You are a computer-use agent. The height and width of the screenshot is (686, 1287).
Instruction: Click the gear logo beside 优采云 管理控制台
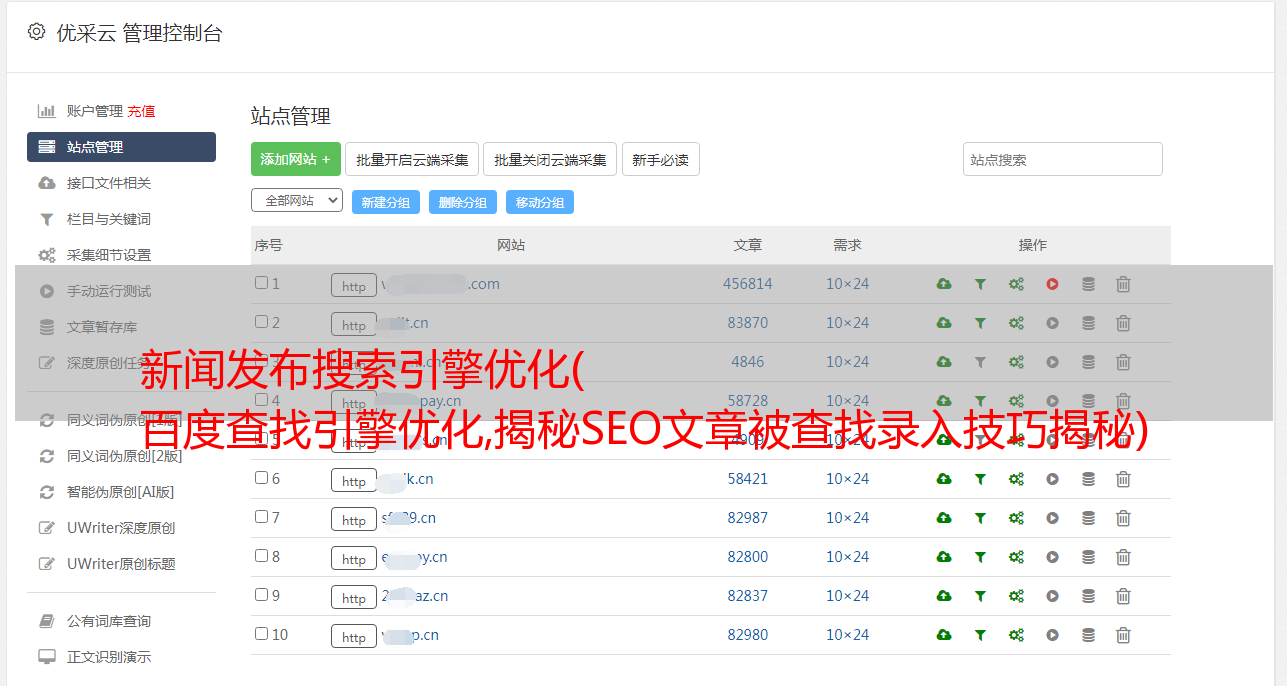(x=37, y=32)
